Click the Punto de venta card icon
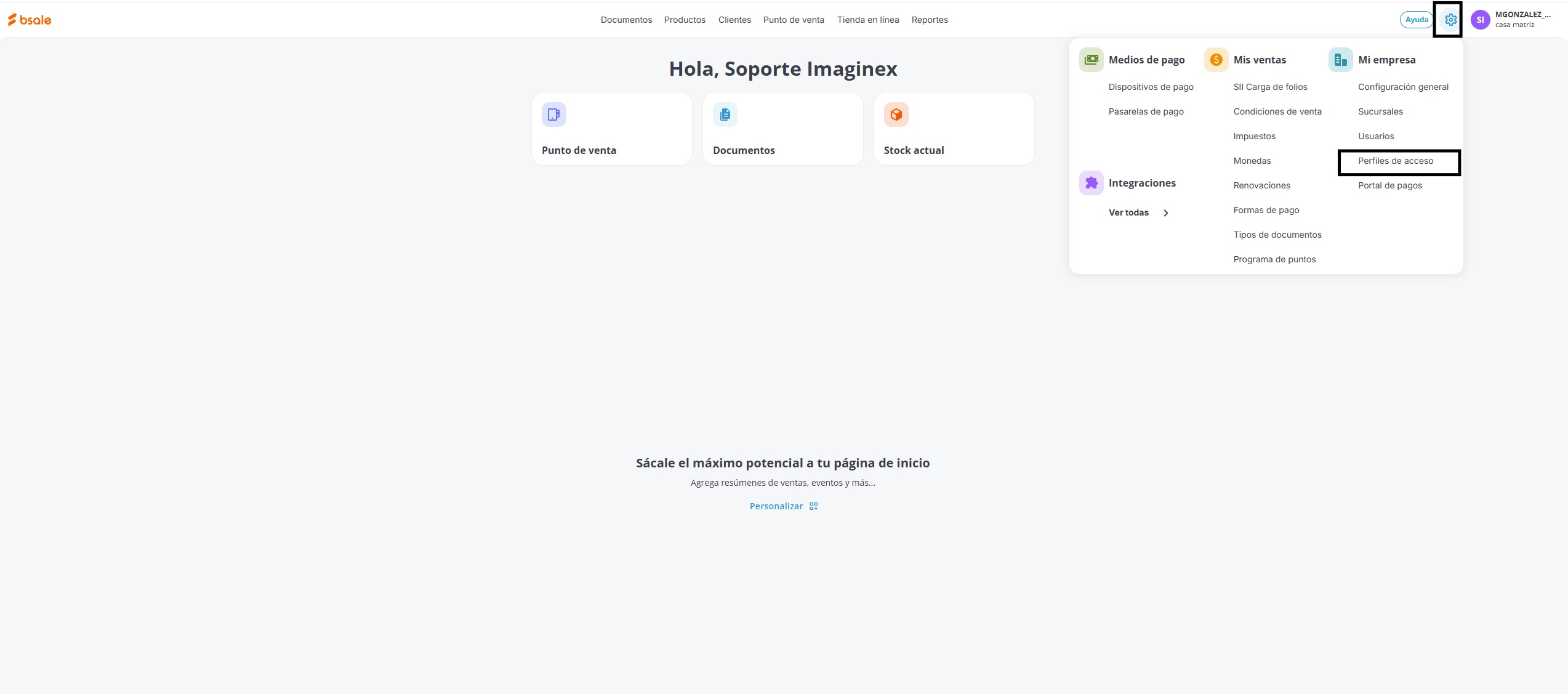This screenshot has width=1568, height=694. pos(553,115)
